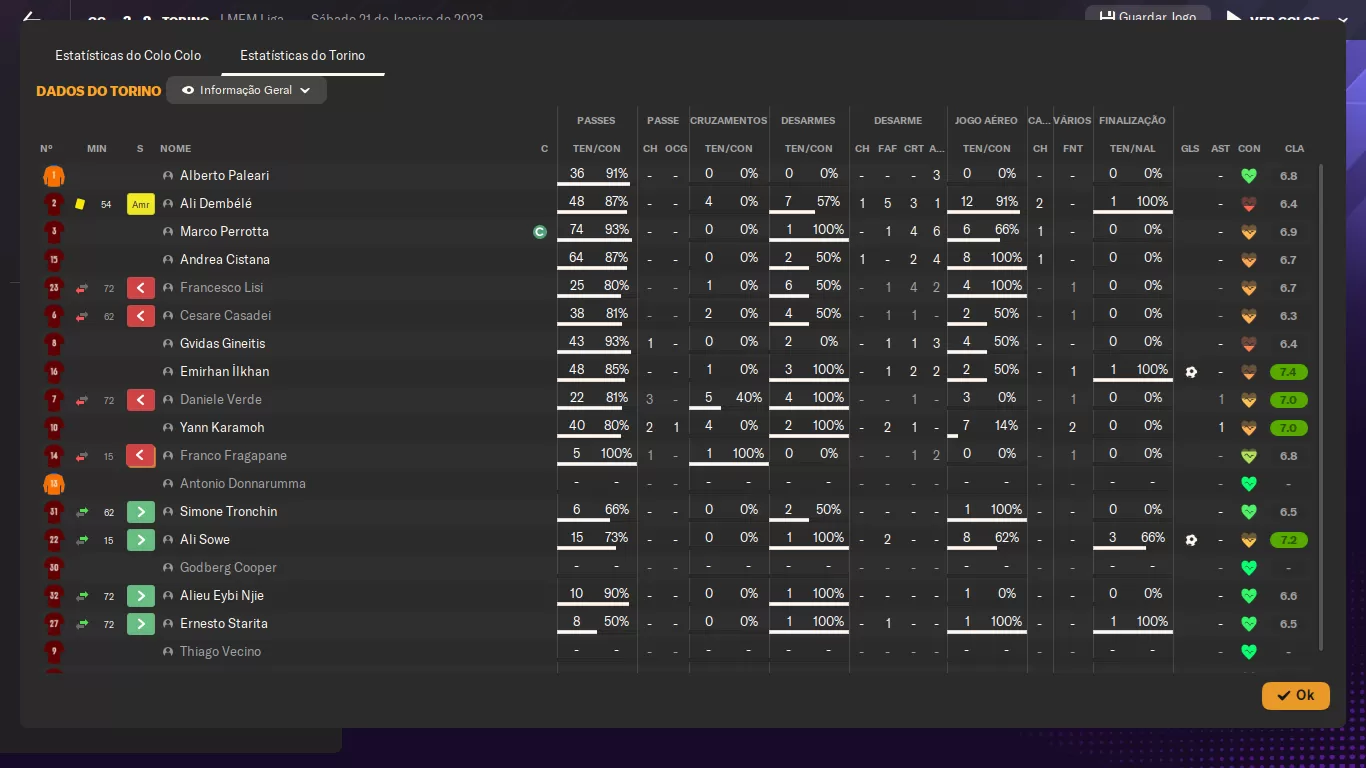This screenshot has width=1366, height=768.
Task: Click Alberto Paleari's orange goalkeeper shirt icon
Action: [x=54, y=176]
